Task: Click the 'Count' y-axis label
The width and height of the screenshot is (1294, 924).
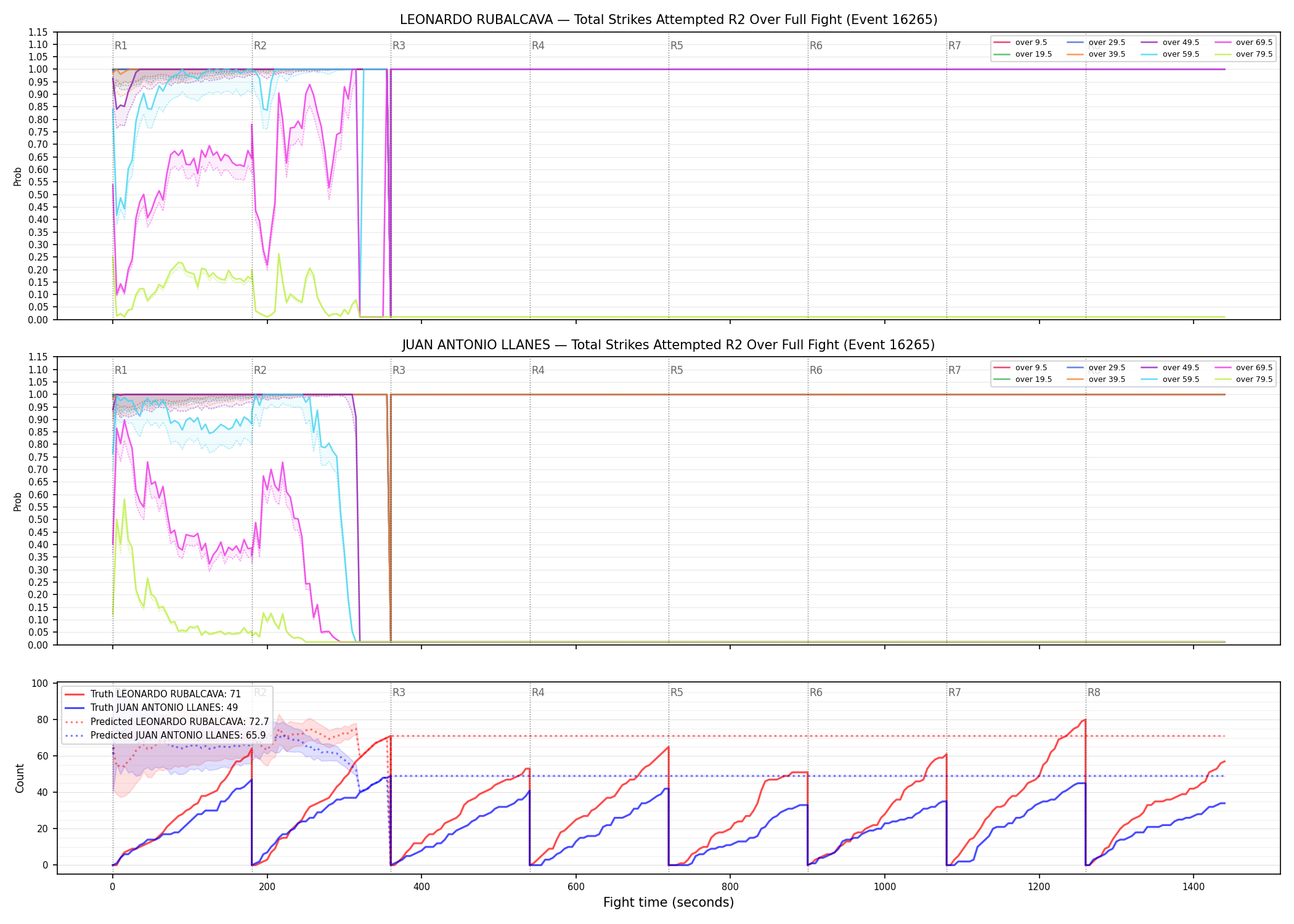Action: [x=20, y=779]
